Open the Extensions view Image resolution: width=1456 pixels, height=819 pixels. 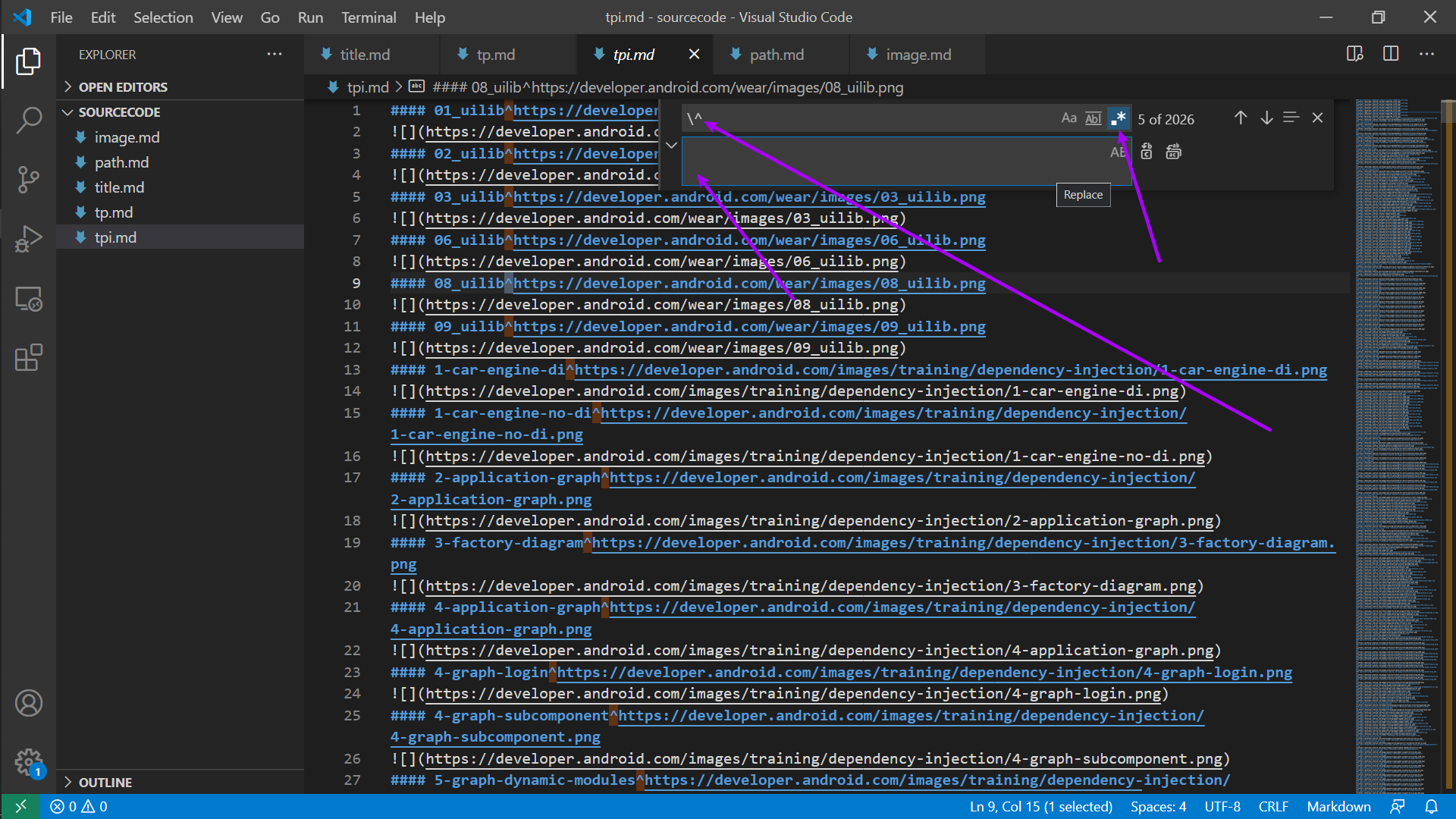[29, 358]
